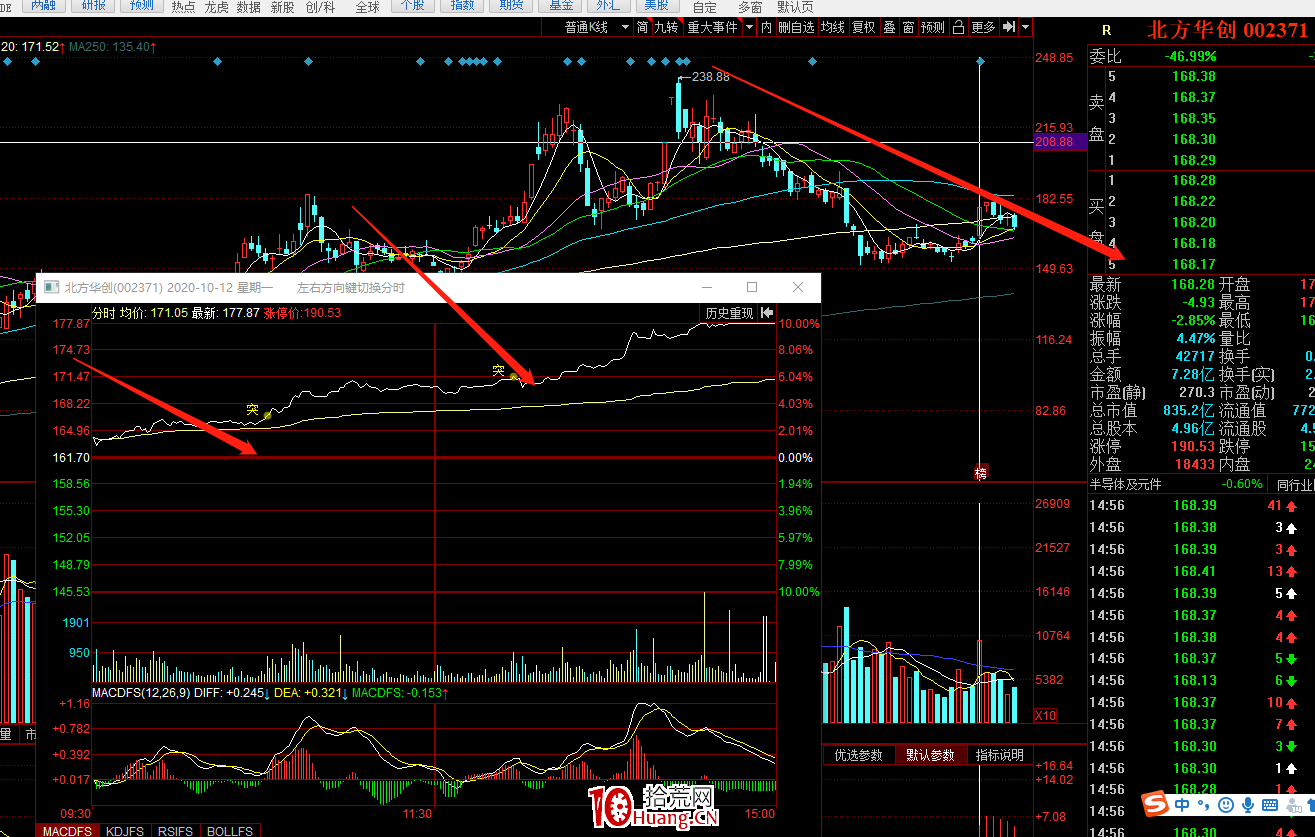Toggle 均线 moving average lines

coord(832,27)
